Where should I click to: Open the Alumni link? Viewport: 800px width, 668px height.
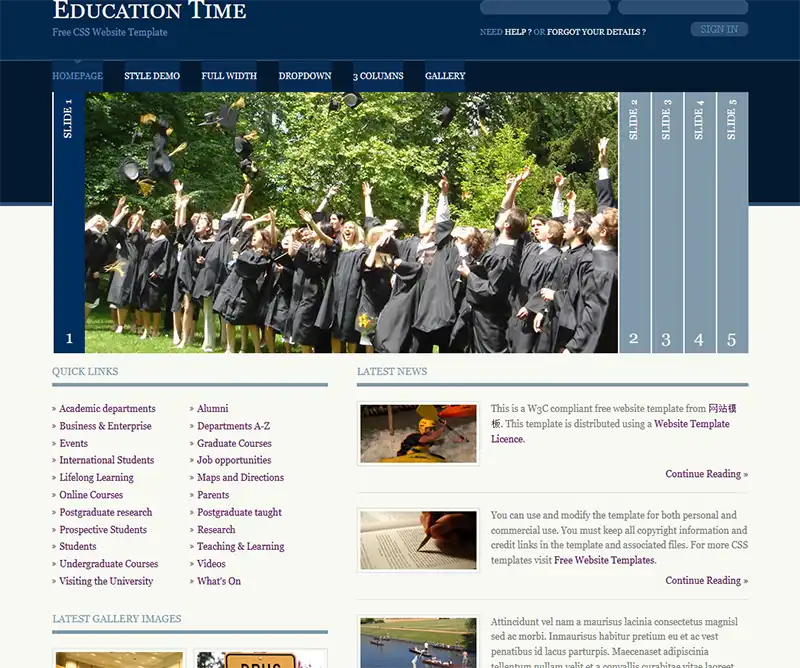(x=213, y=409)
